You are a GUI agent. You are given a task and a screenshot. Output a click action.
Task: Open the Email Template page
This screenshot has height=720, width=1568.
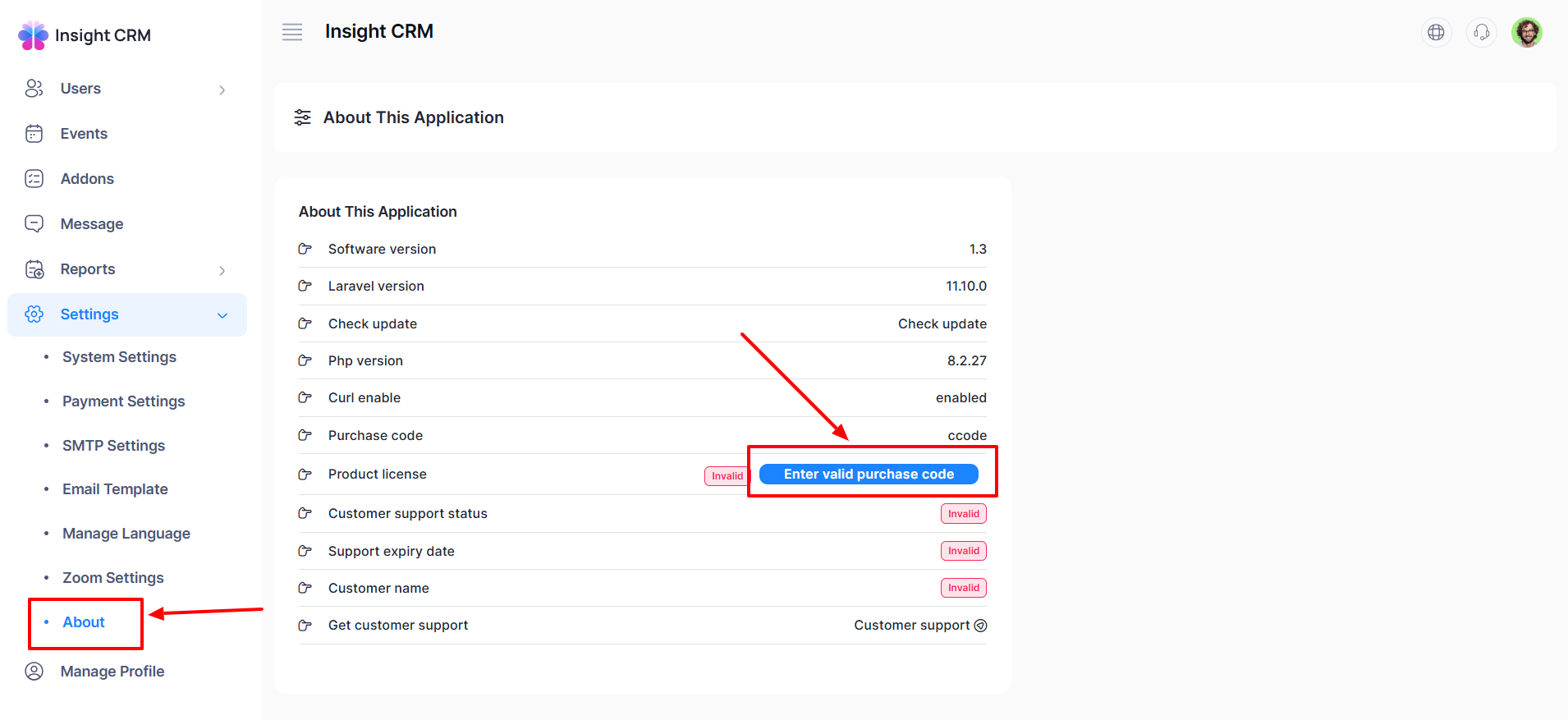click(115, 489)
